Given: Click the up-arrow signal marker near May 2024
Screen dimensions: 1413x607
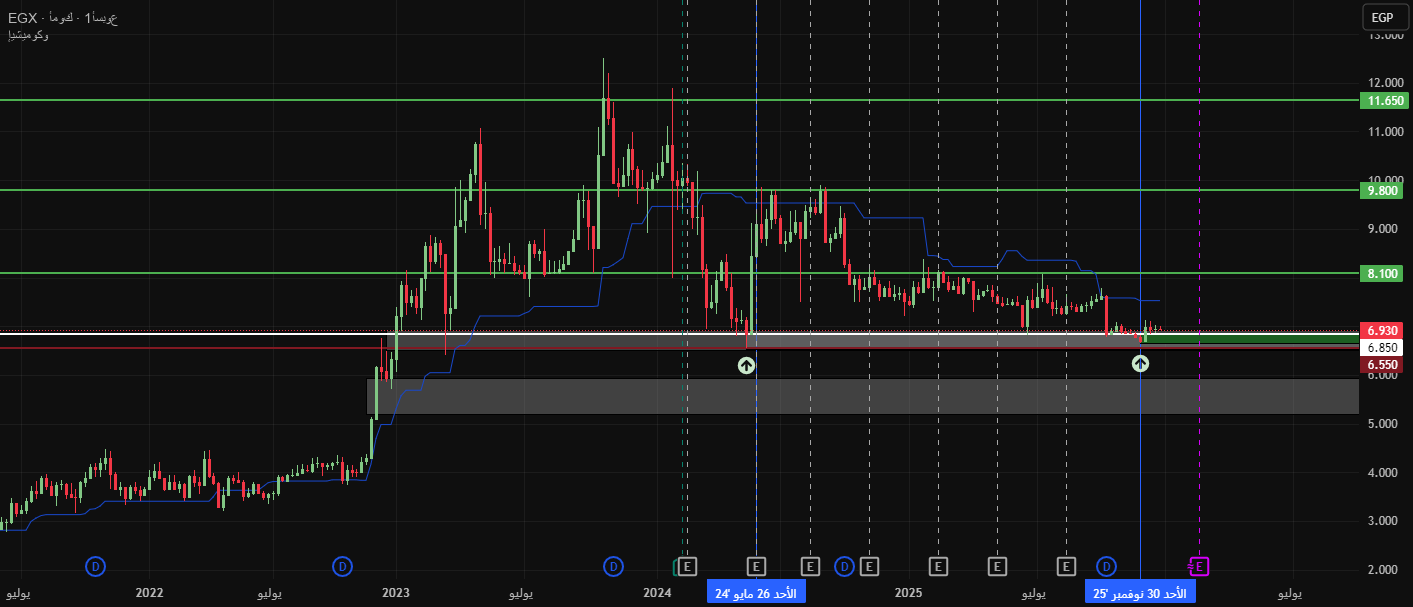Looking at the screenshot, I should 746,365.
